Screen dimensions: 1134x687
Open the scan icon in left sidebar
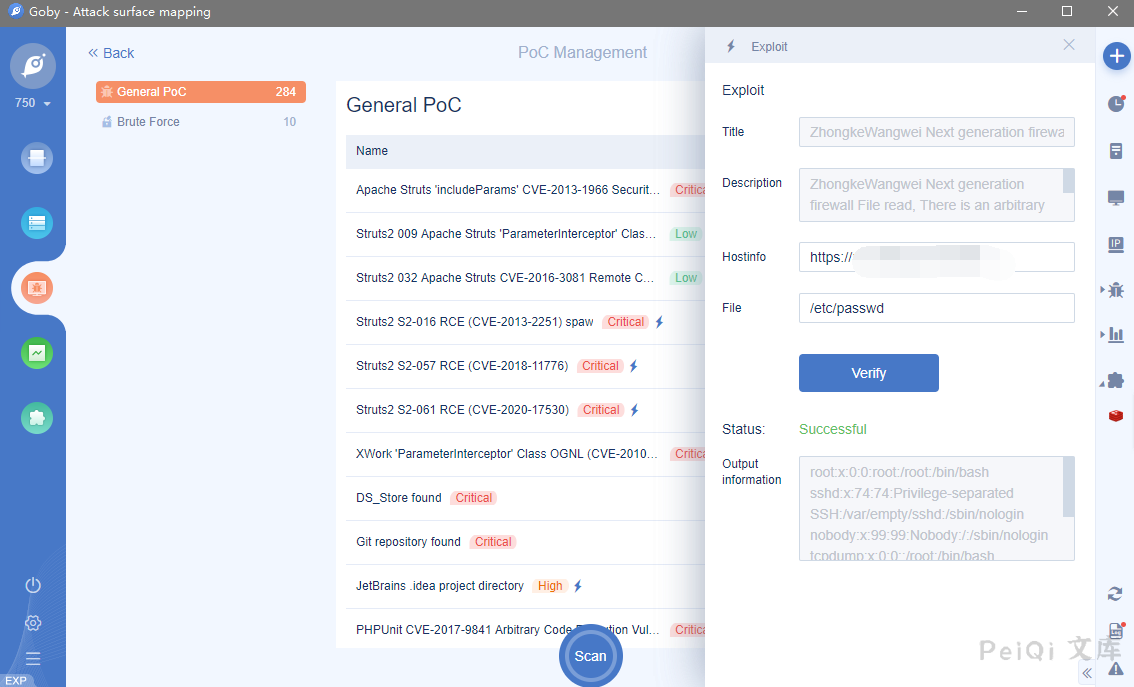tap(37, 158)
